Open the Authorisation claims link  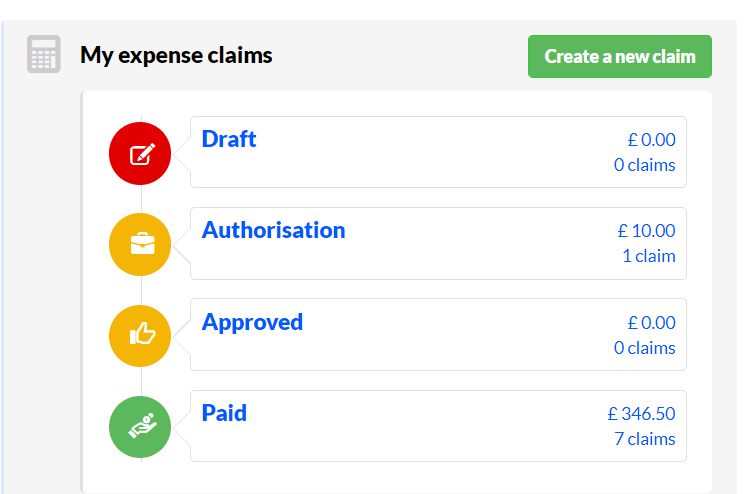pyautogui.click(x=273, y=230)
